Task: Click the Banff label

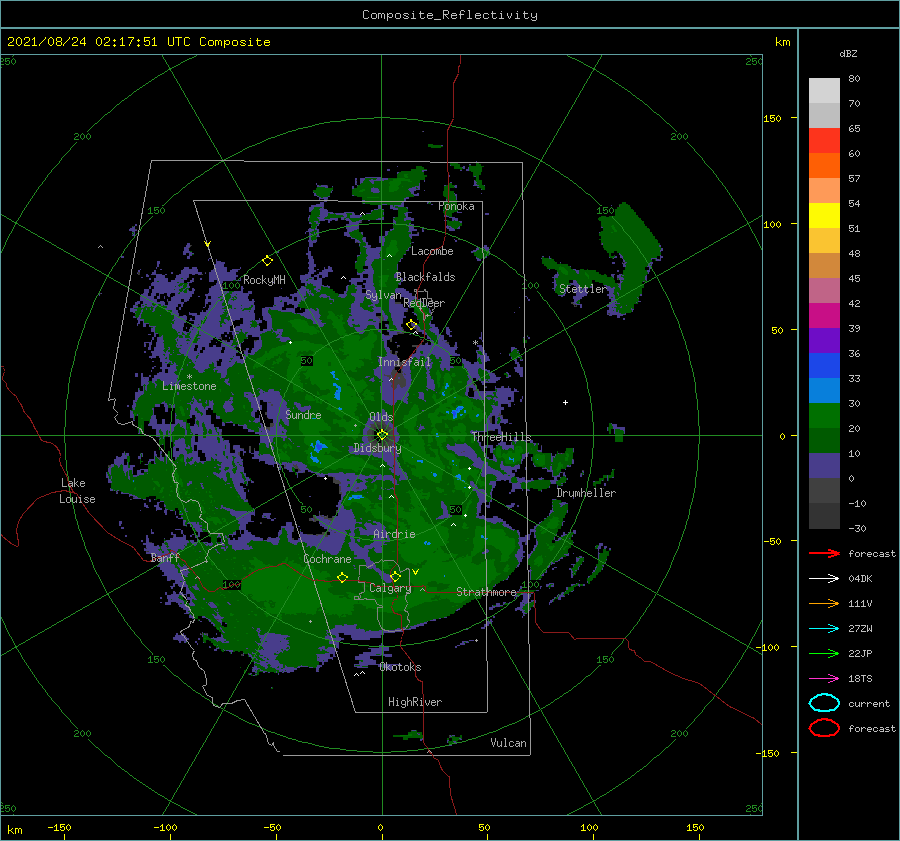Action: tap(165, 558)
